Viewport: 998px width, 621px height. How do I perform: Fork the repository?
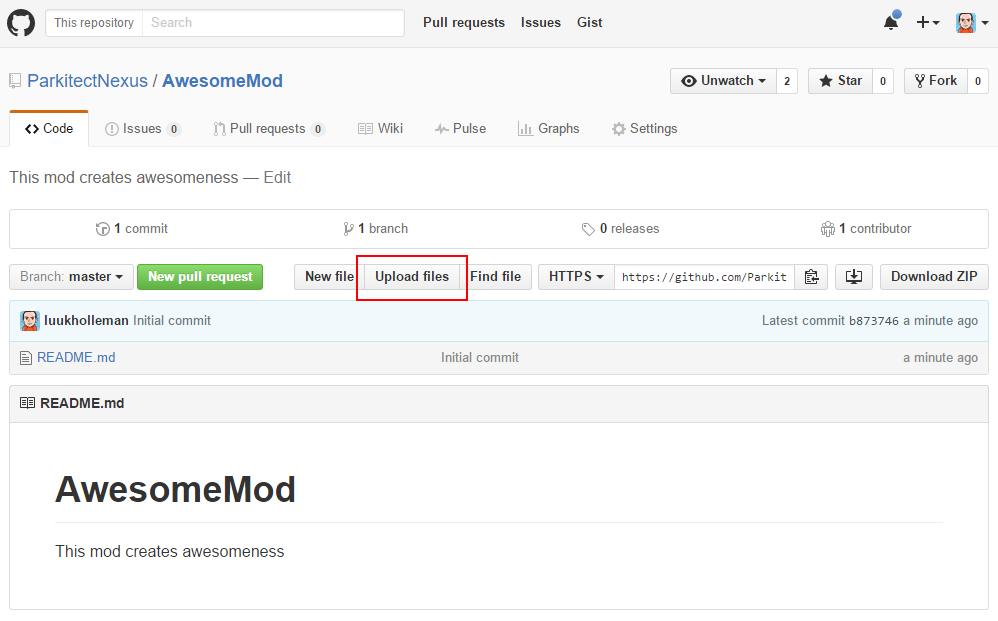[x=936, y=81]
